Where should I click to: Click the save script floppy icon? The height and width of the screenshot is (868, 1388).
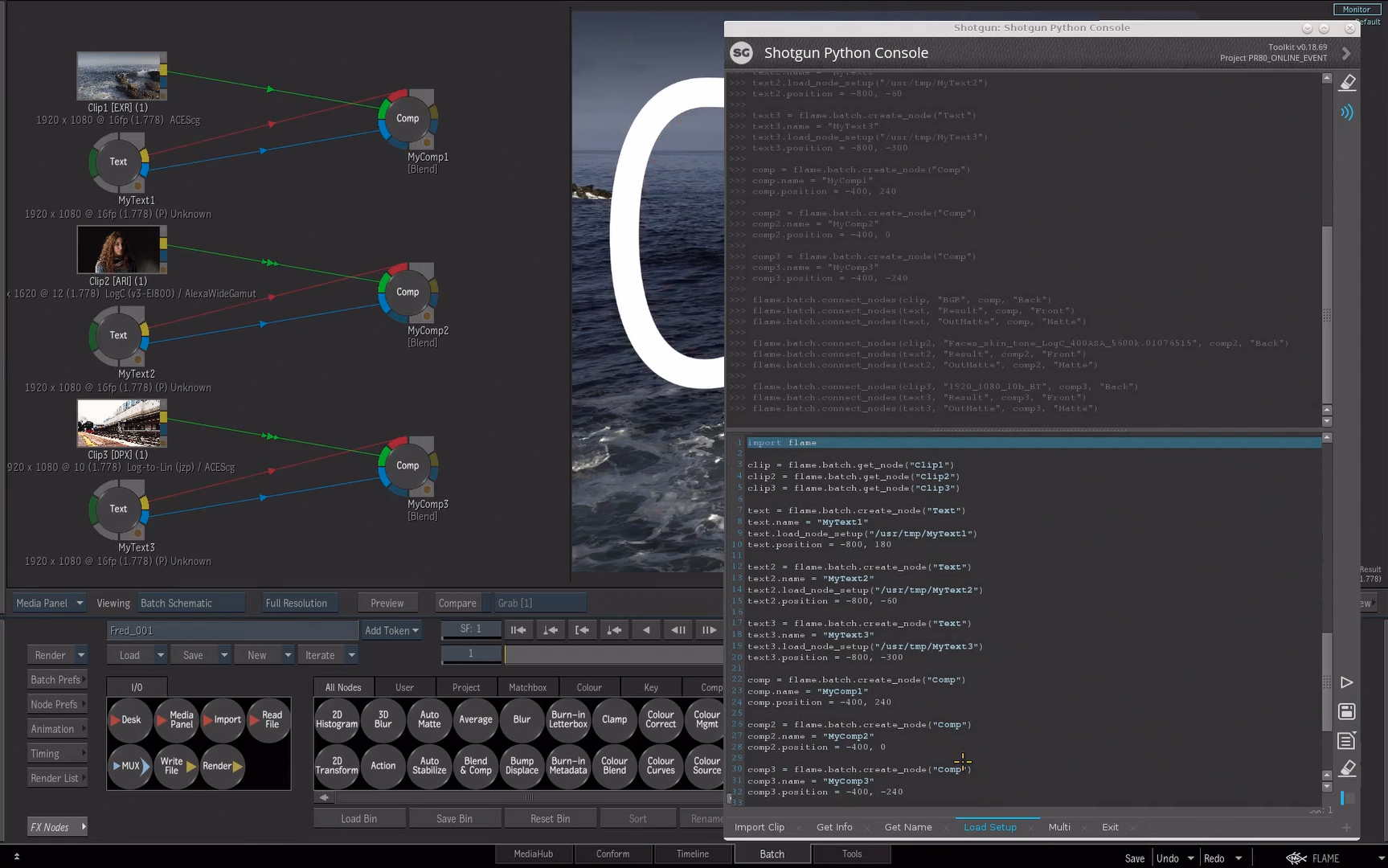click(x=1347, y=711)
